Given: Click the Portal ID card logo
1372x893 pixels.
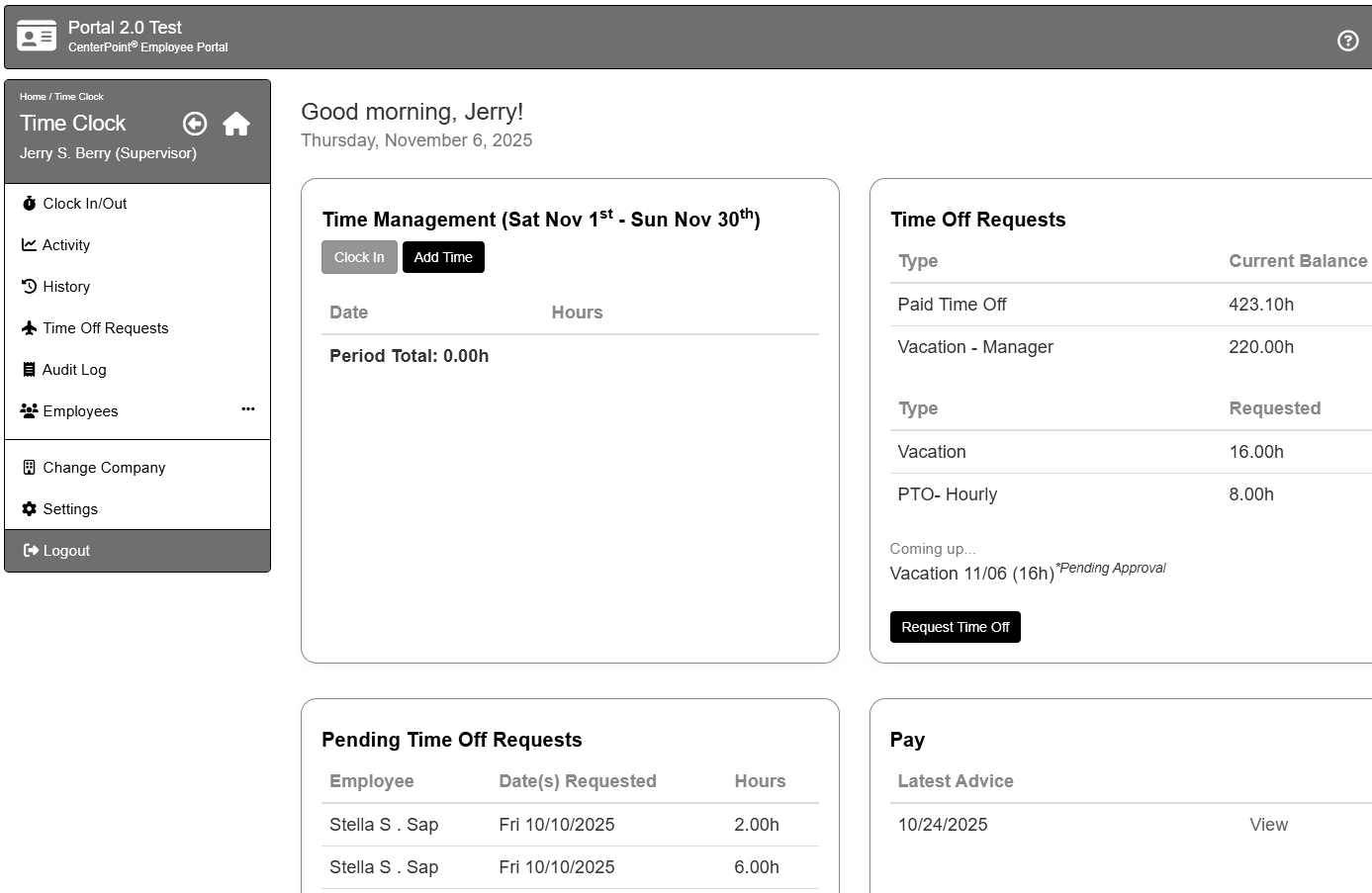Looking at the screenshot, I should [37, 37].
